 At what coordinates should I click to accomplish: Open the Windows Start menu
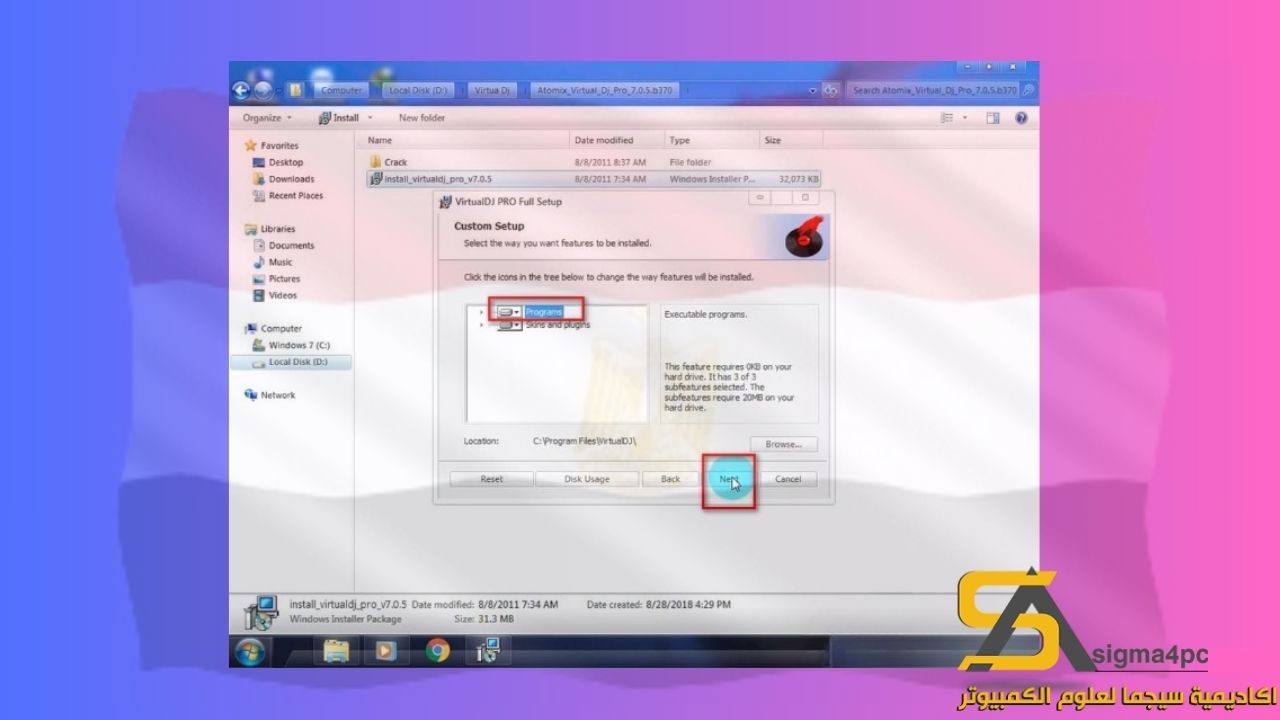[x=250, y=652]
